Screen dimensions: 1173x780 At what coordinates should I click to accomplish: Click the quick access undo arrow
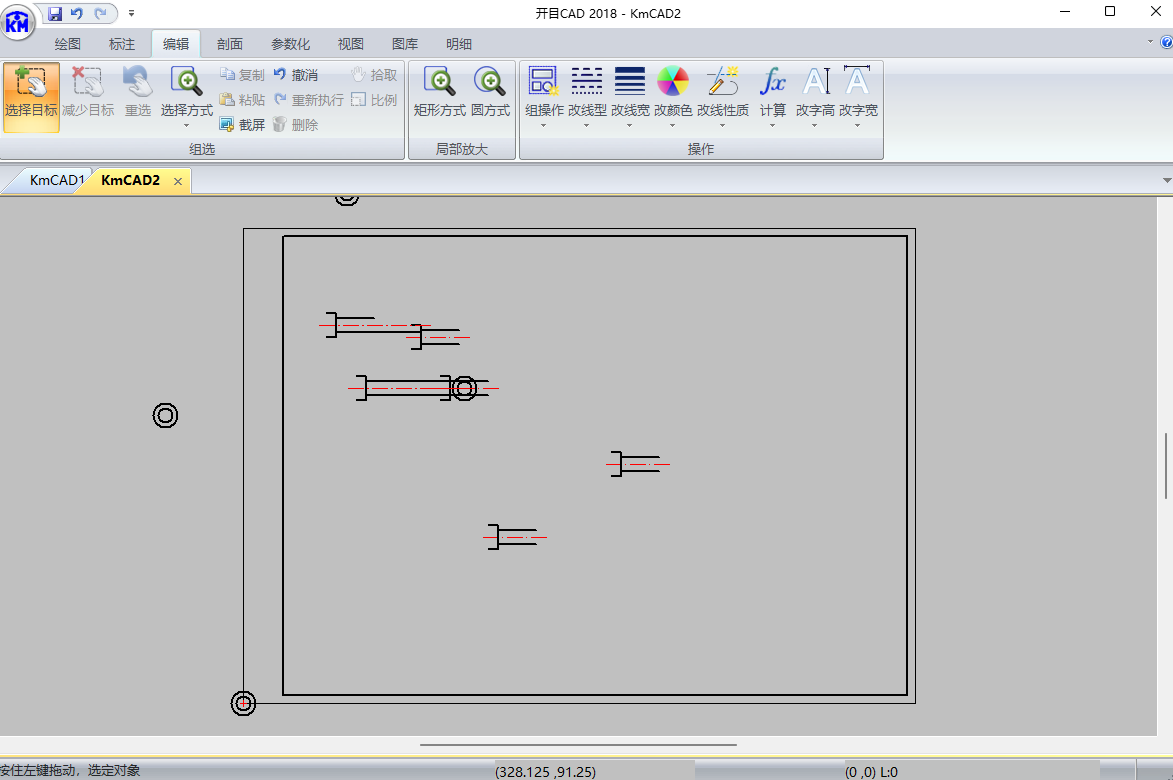coord(76,13)
